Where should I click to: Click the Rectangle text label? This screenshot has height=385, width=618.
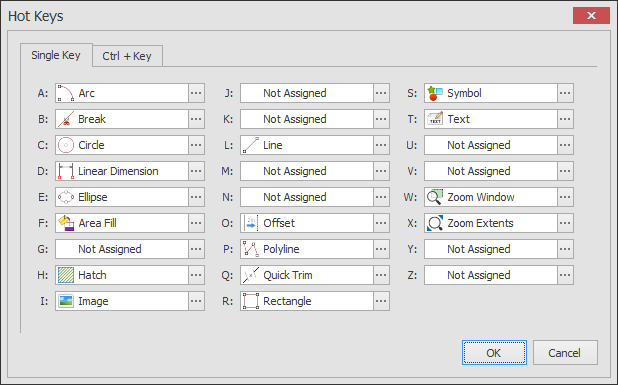(x=287, y=301)
